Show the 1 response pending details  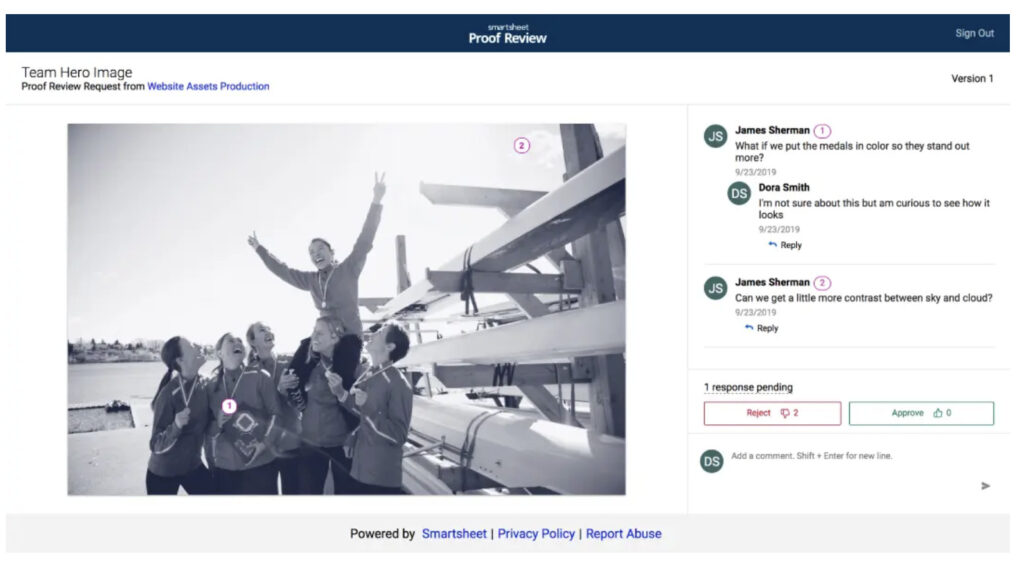[748, 387]
